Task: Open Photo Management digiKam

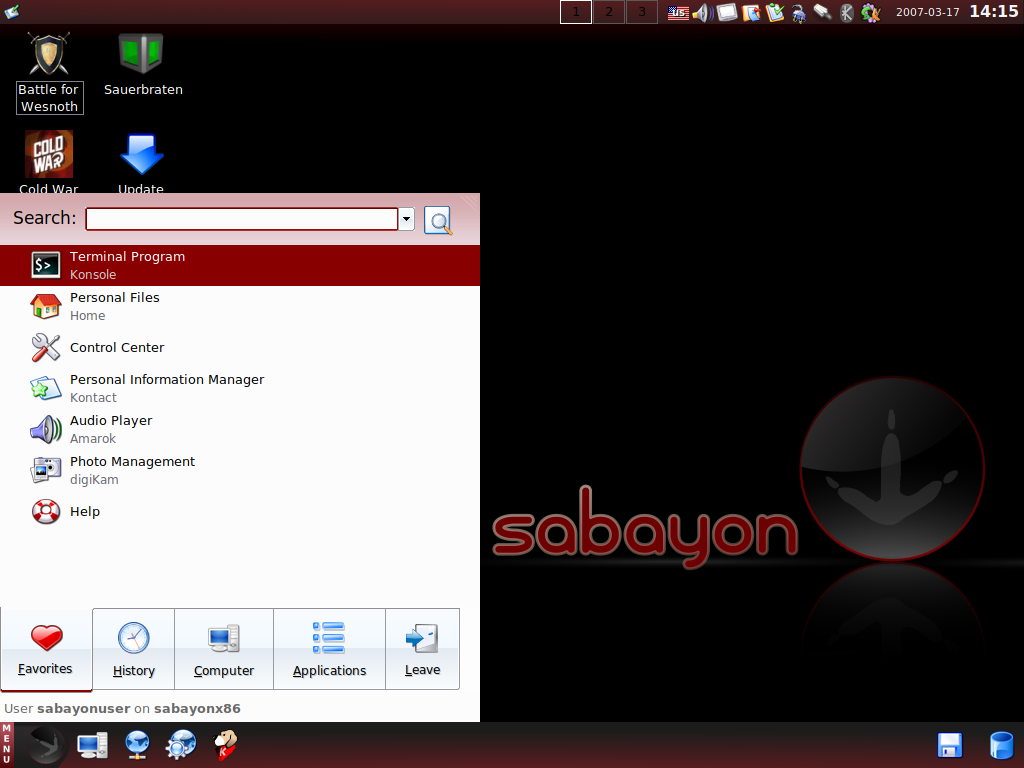Action: pyautogui.click(x=240, y=471)
